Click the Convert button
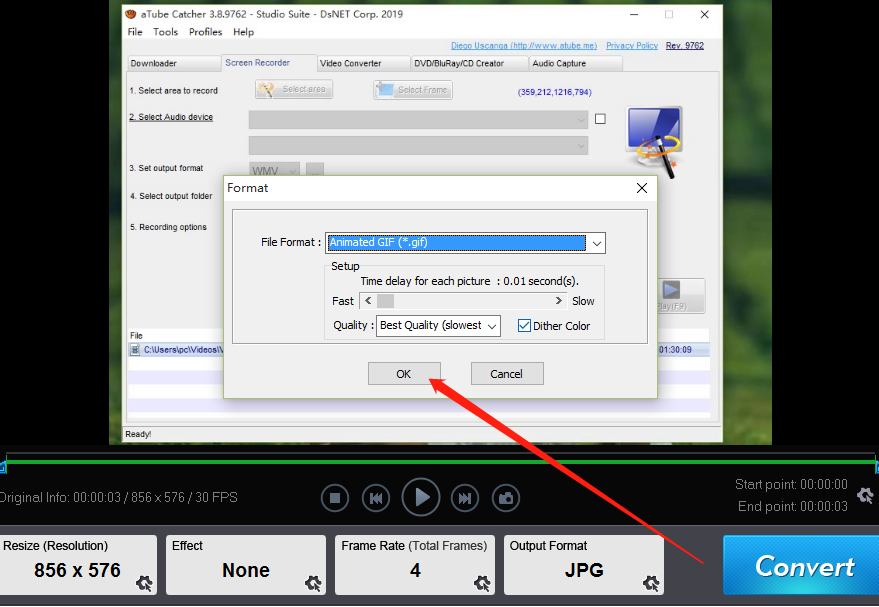This screenshot has width=879, height=607. point(801,565)
